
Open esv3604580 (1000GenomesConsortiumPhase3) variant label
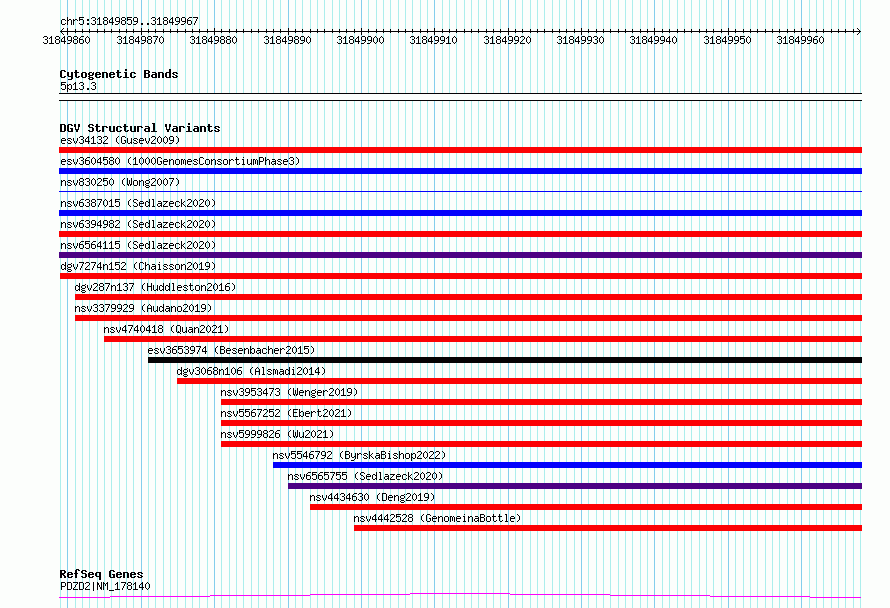coord(180,161)
